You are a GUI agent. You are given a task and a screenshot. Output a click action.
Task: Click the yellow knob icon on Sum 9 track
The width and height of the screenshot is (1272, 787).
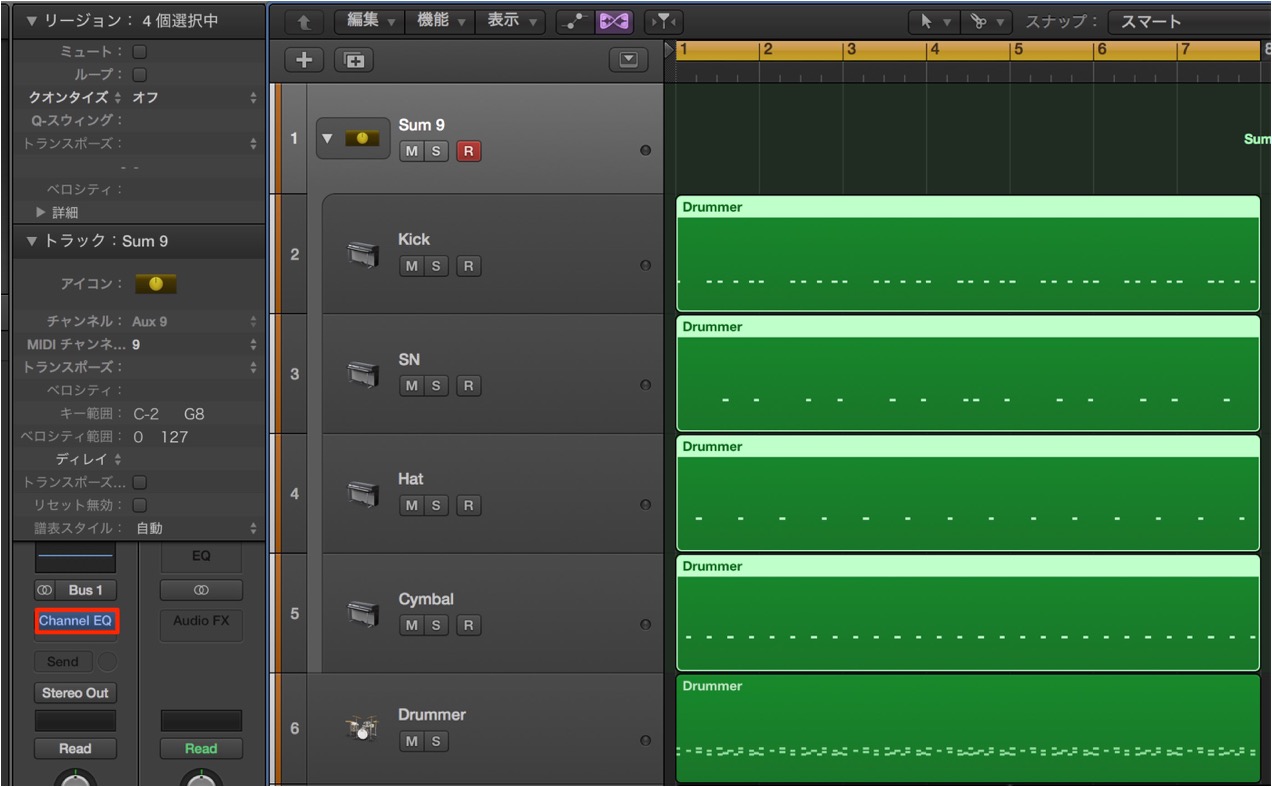pyautogui.click(x=362, y=138)
